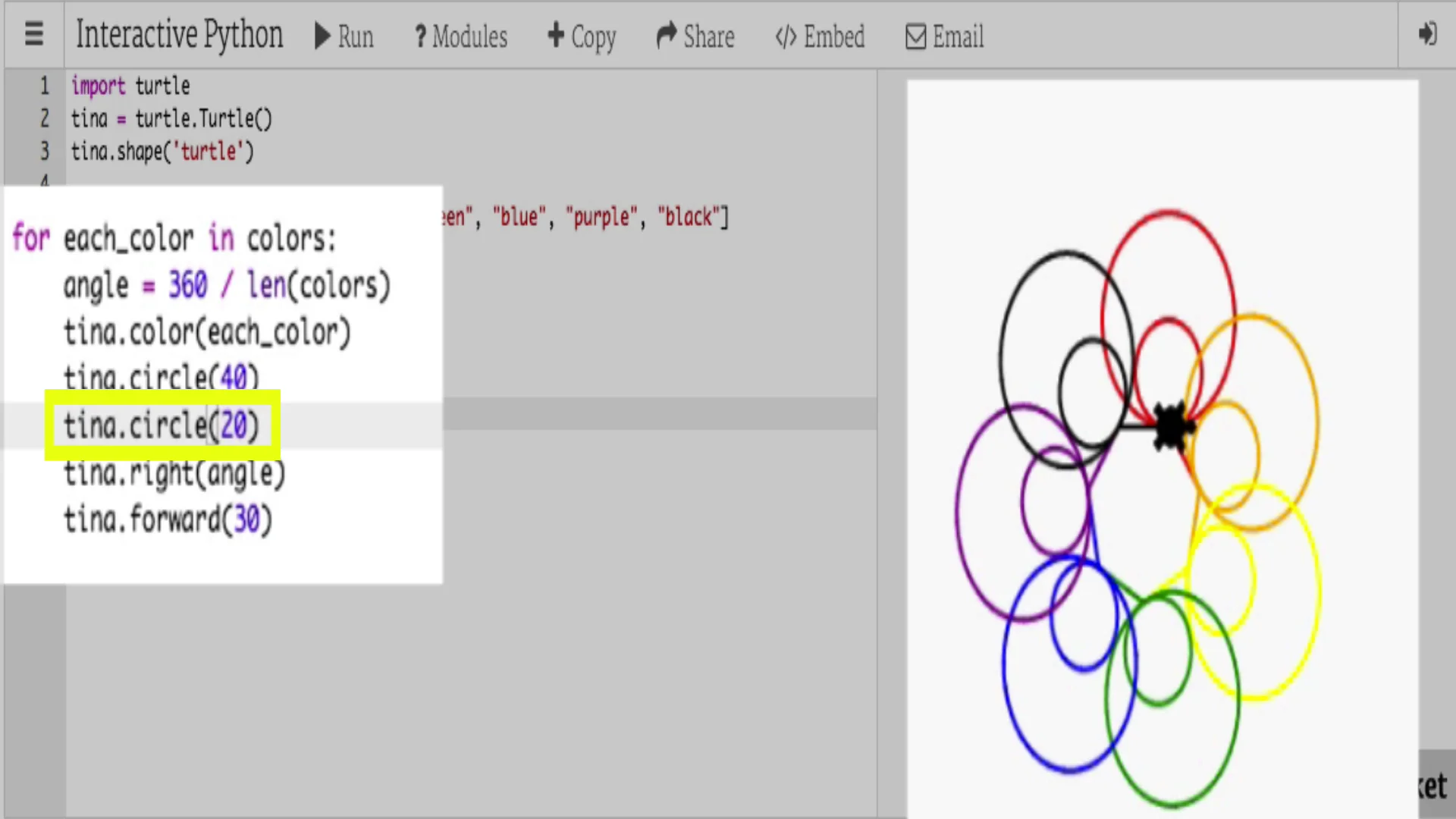Click the tina.forward(30) code line
1456x819 pixels.
click(167, 520)
